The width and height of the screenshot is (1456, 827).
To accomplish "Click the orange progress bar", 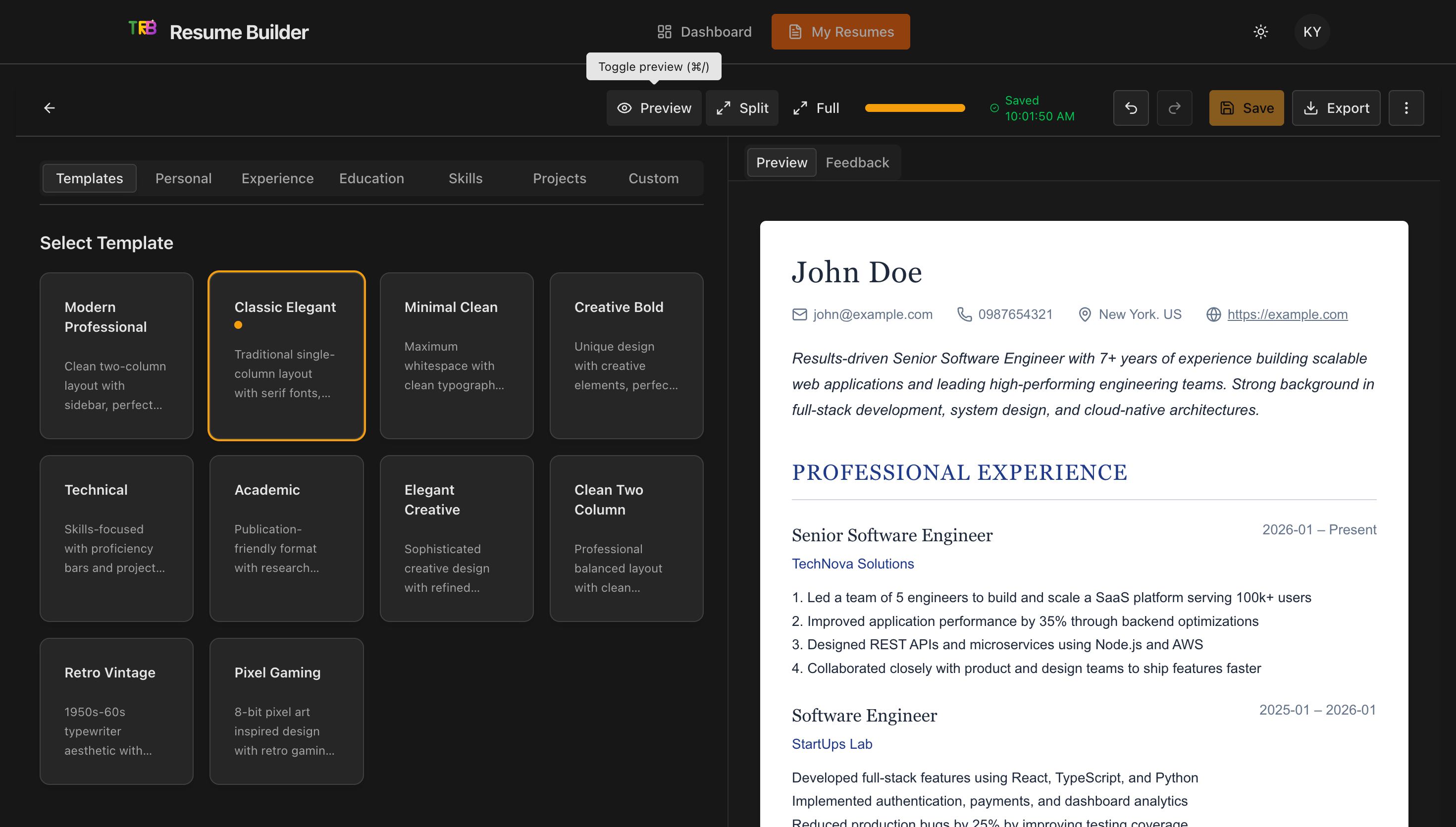I will pyautogui.click(x=915, y=107).
